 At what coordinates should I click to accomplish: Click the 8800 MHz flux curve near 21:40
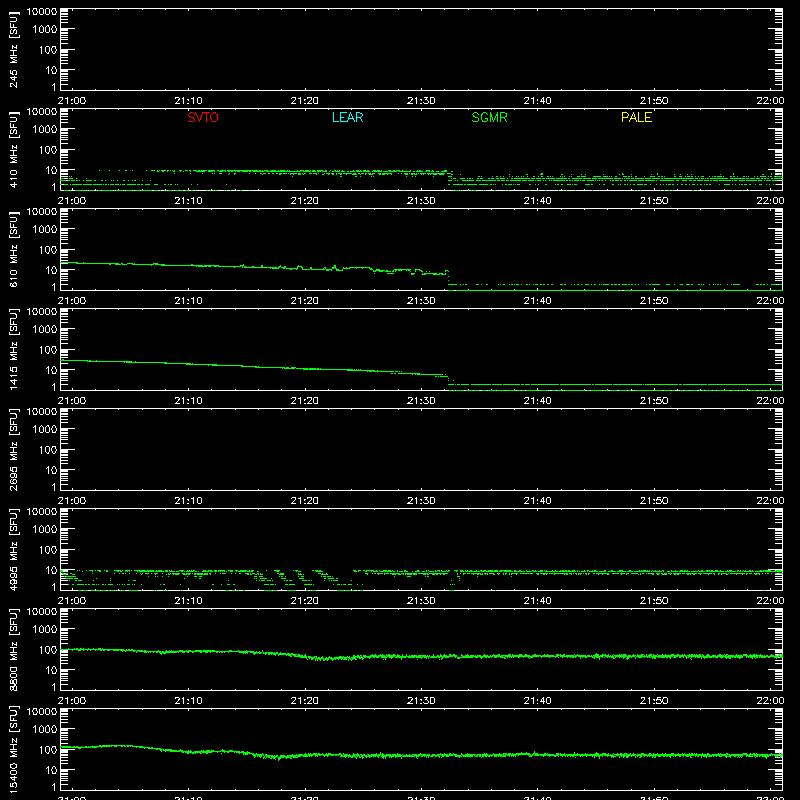[x=537, y=656]
